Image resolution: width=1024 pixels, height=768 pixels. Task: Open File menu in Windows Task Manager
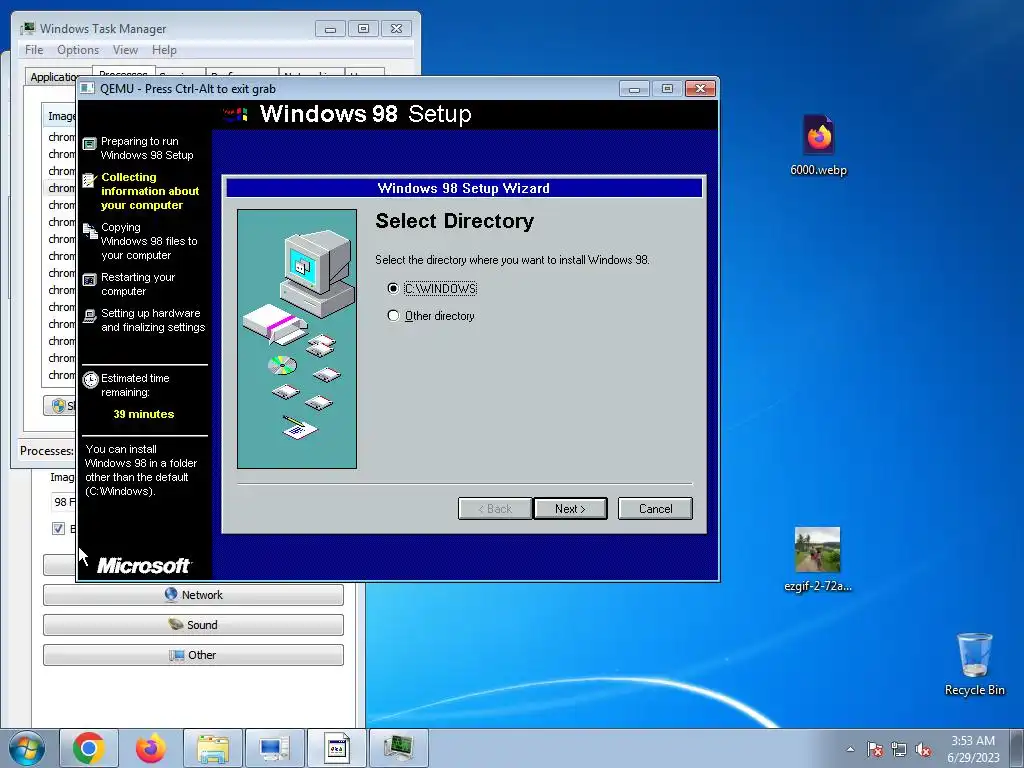pos(34,50)
